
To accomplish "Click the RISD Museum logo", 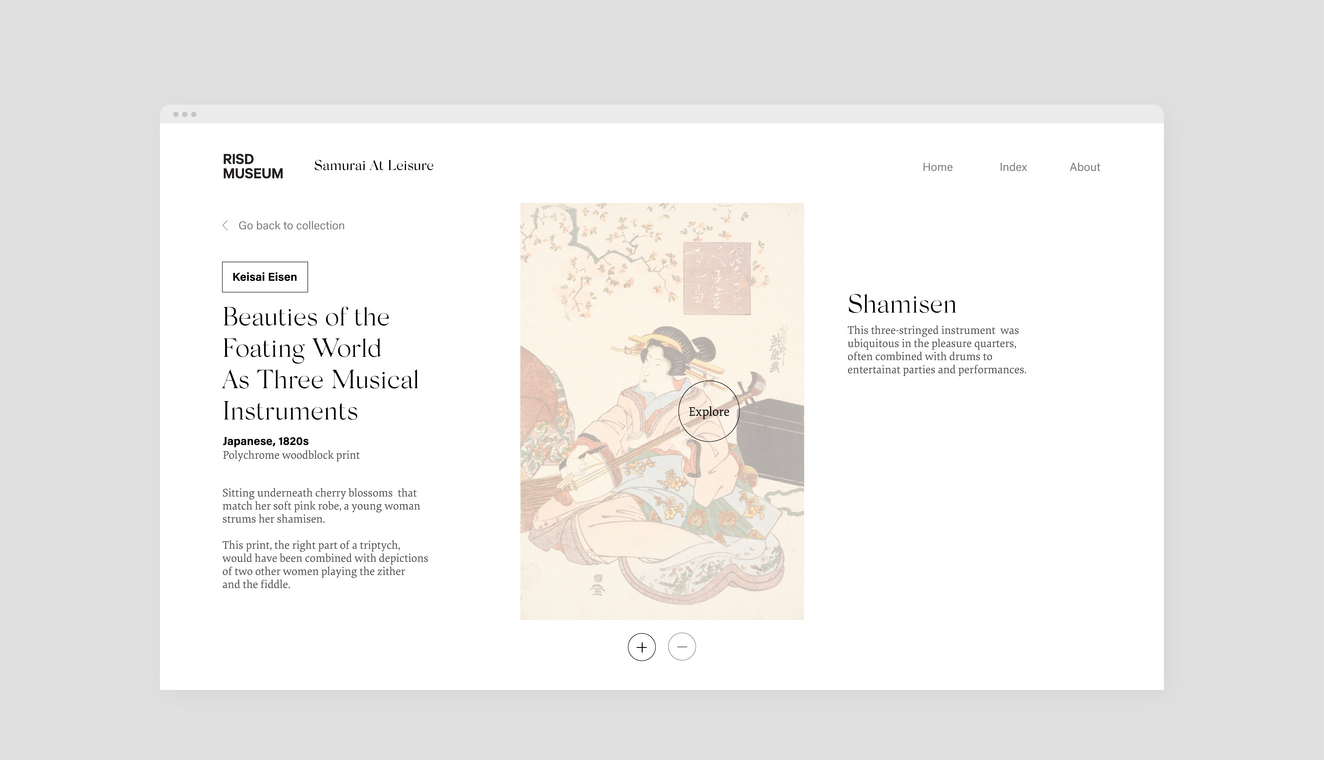I will point(252,166).
